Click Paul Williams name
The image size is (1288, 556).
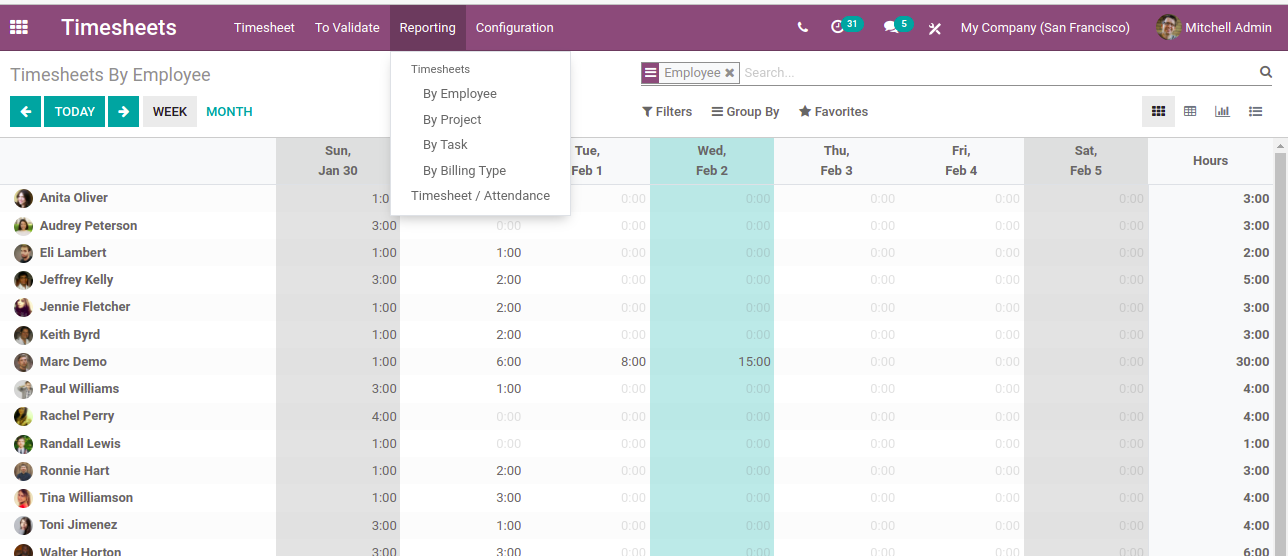pyautogui.click(x=79, y=389)
